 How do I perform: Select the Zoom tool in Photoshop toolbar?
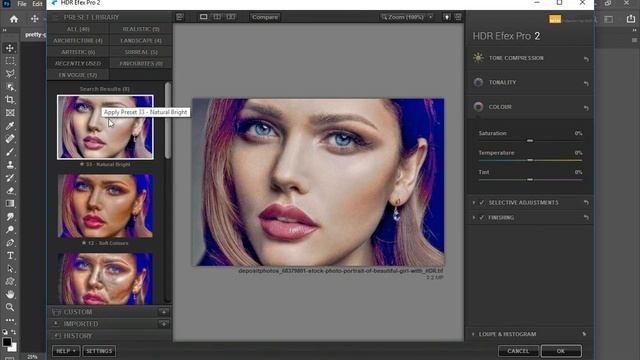pos(10,307)
